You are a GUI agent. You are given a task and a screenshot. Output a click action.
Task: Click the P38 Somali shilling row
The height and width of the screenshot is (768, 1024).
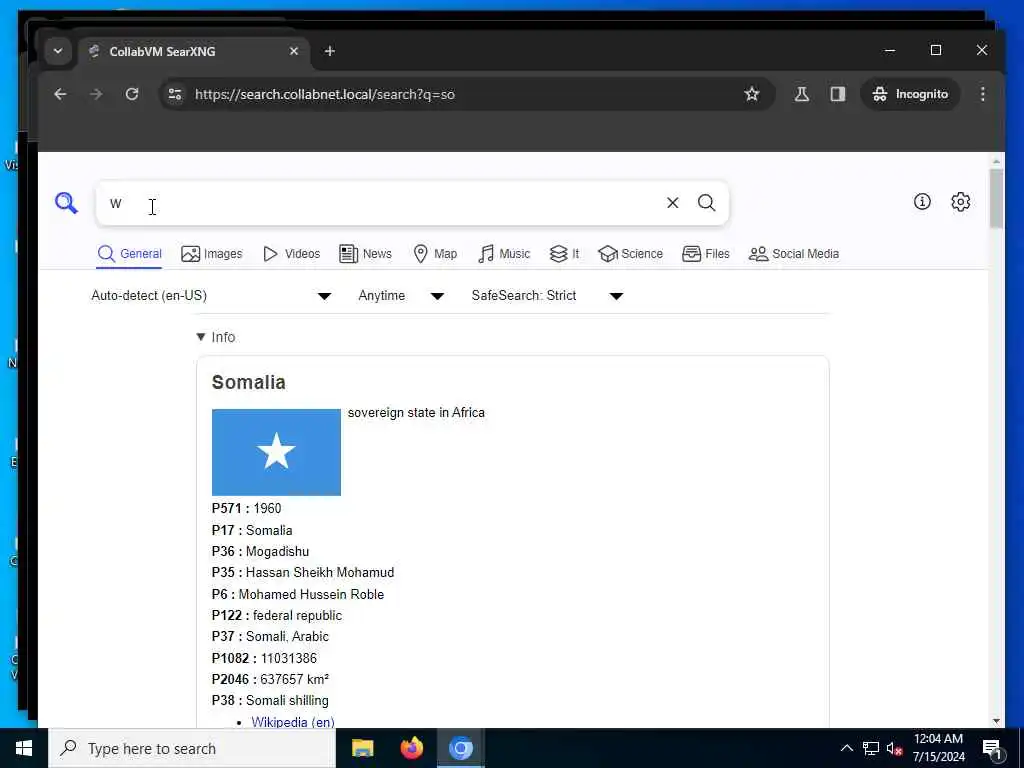click(x=270, y=700)
